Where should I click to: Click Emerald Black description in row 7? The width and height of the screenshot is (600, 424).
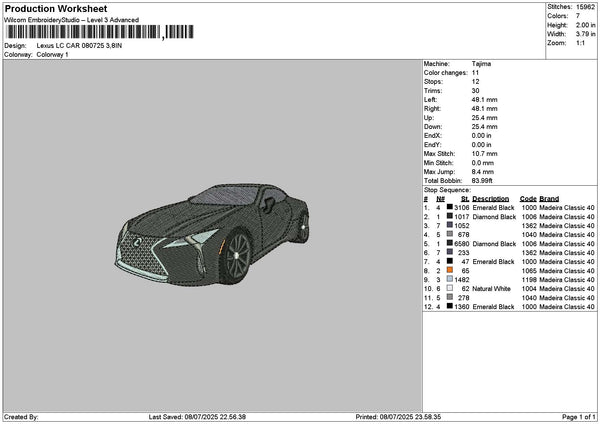(x=493, y=262)
